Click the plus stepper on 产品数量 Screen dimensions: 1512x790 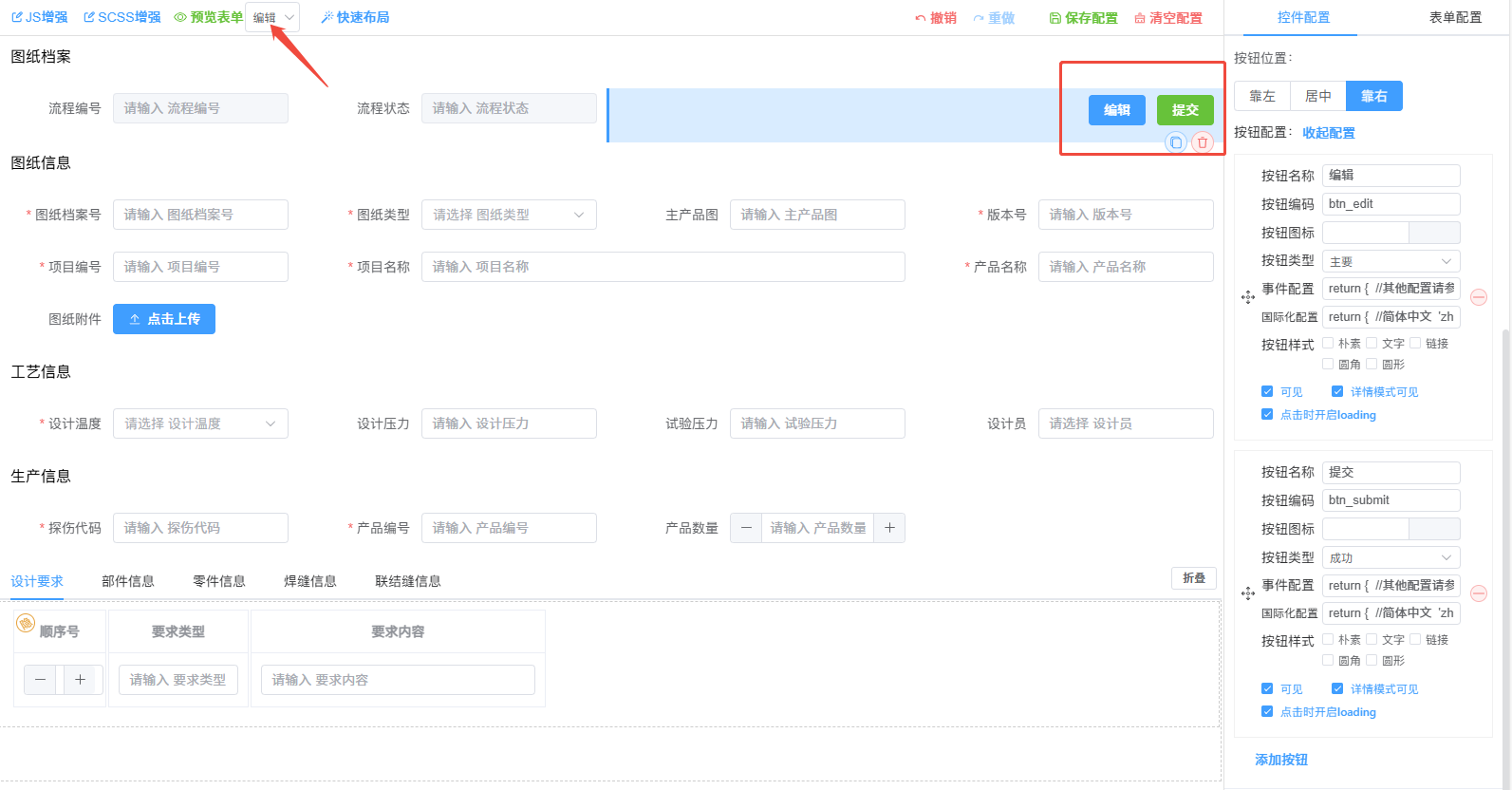[x=889, y=528]
